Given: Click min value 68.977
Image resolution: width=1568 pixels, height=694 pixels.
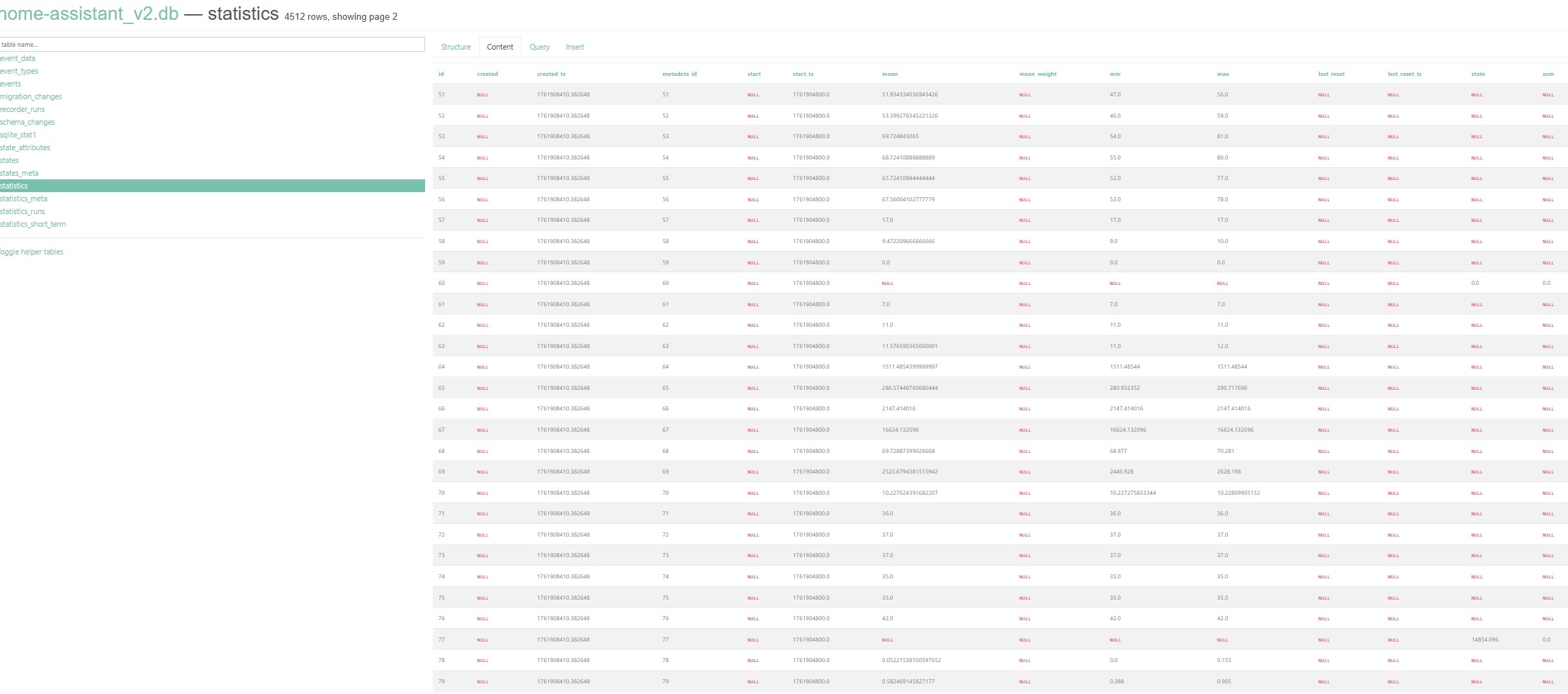Looking at the screenshot, I should [x=1119, y=451].
